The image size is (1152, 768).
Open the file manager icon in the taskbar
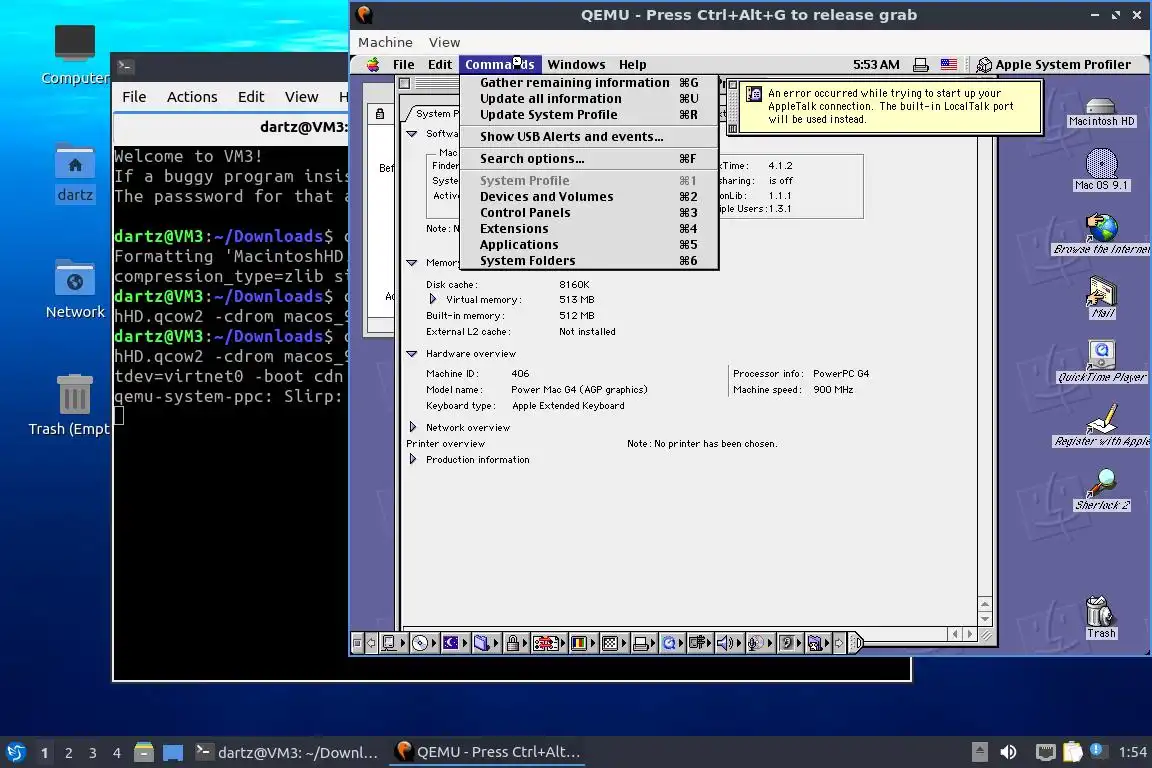[144, 752]
